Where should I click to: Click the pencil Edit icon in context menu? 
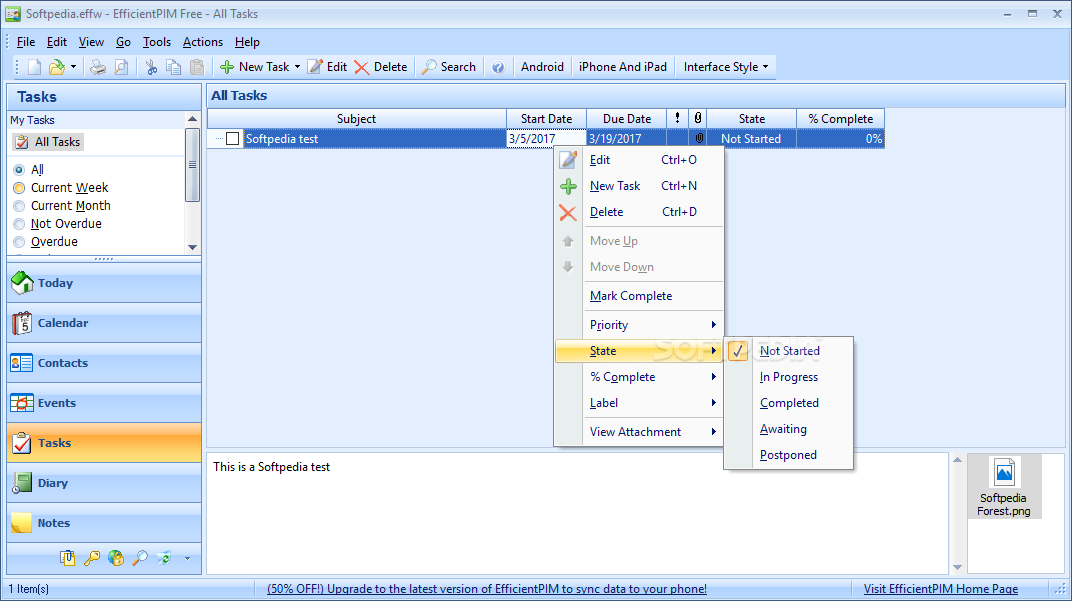coord(568,160)
